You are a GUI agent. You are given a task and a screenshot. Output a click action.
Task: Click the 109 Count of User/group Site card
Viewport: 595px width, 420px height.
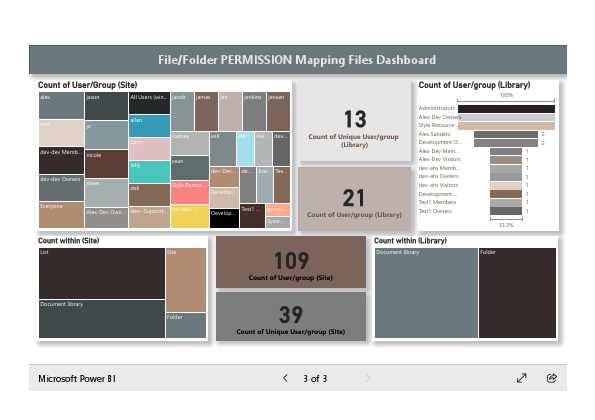pos(291,262)
